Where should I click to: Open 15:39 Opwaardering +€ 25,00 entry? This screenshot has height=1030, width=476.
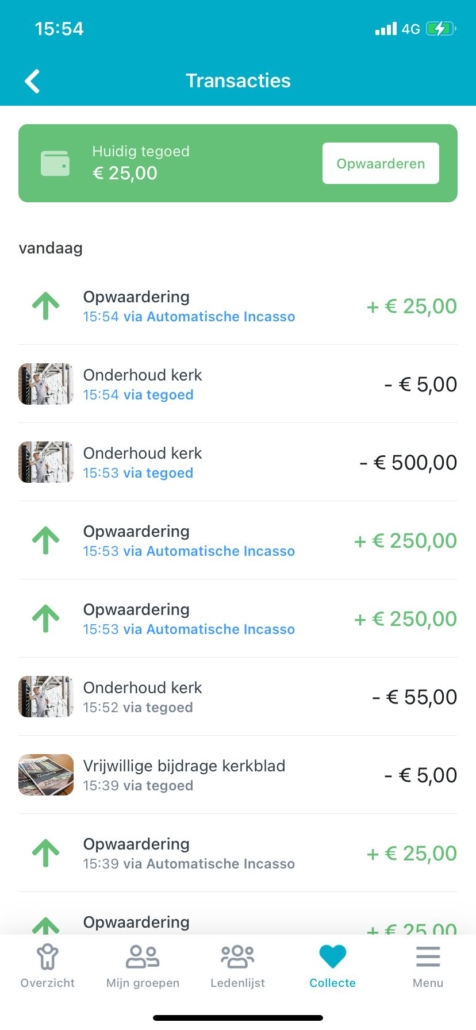[238, 853]
